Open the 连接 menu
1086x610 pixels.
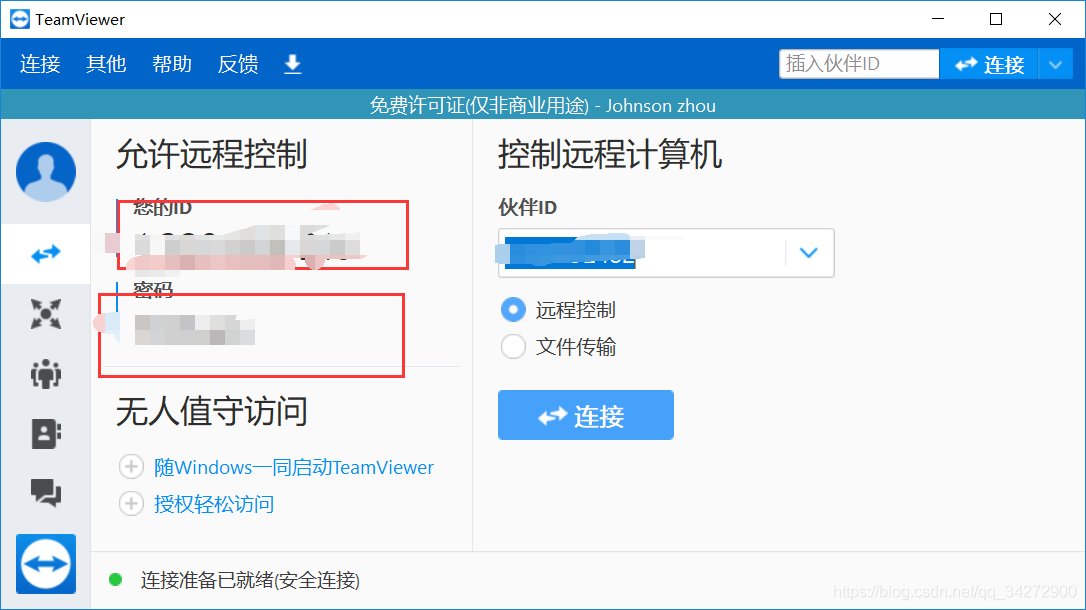click(40, 64)
